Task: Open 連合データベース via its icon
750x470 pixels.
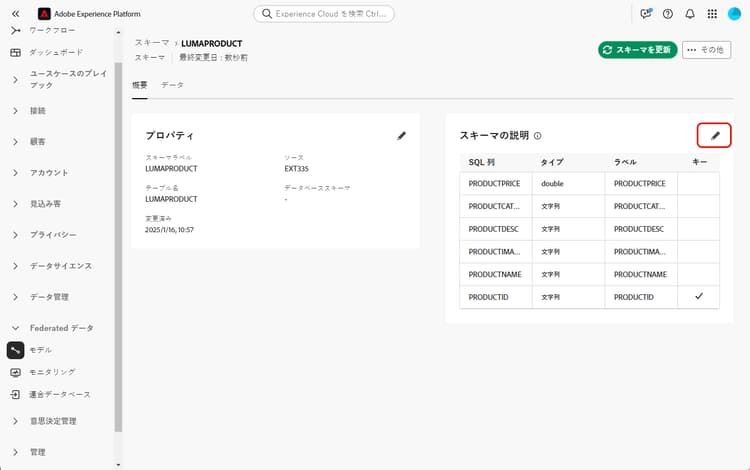Action: click(x=15, y=394)
